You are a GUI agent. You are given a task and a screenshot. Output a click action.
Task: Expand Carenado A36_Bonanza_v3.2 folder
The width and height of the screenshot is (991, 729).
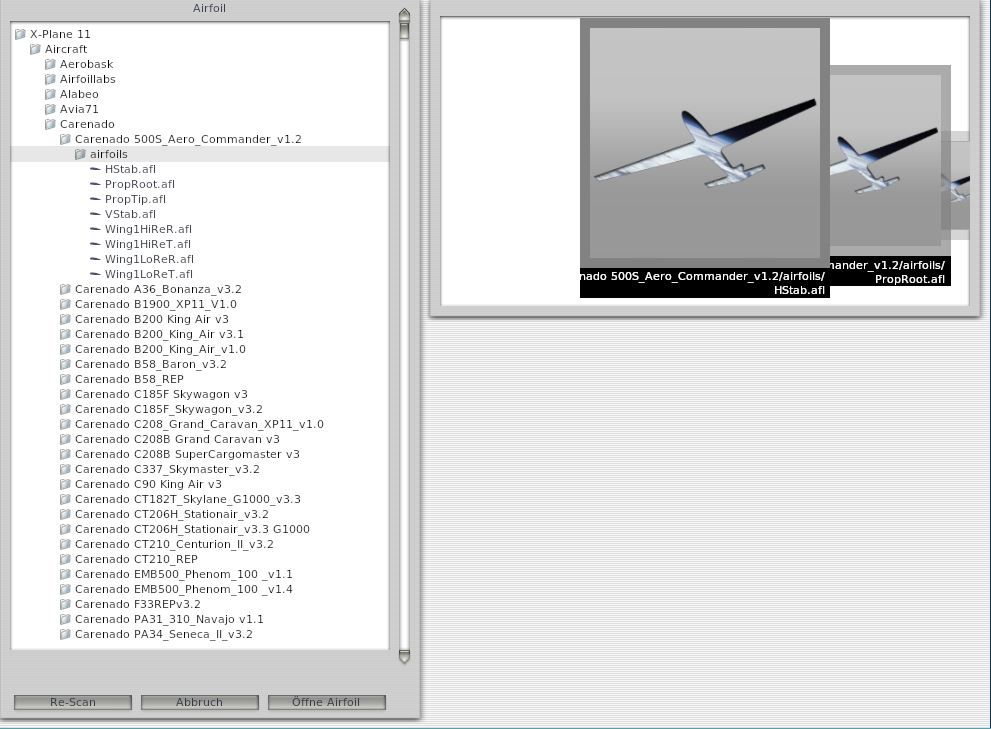point(65,289)
